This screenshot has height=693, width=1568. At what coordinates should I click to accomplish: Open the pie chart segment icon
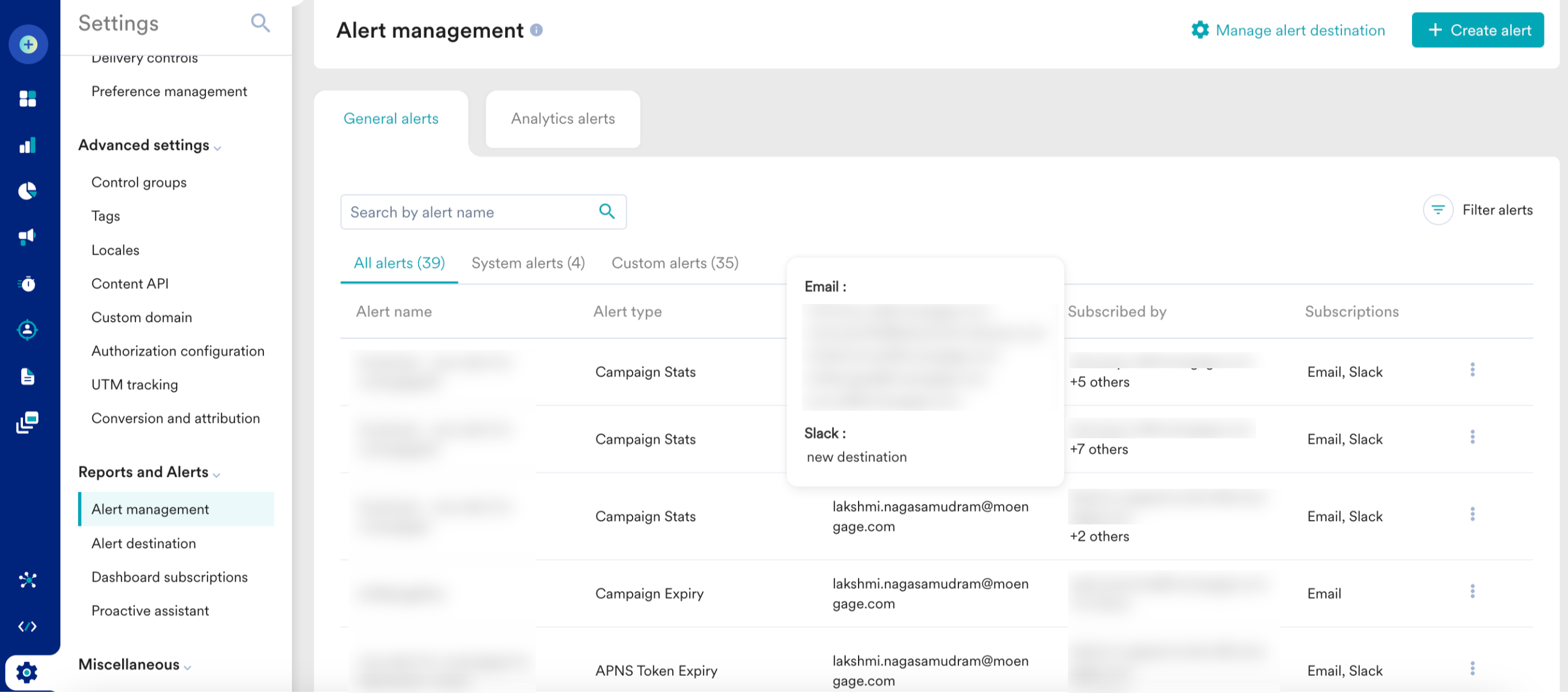point(28,191)
